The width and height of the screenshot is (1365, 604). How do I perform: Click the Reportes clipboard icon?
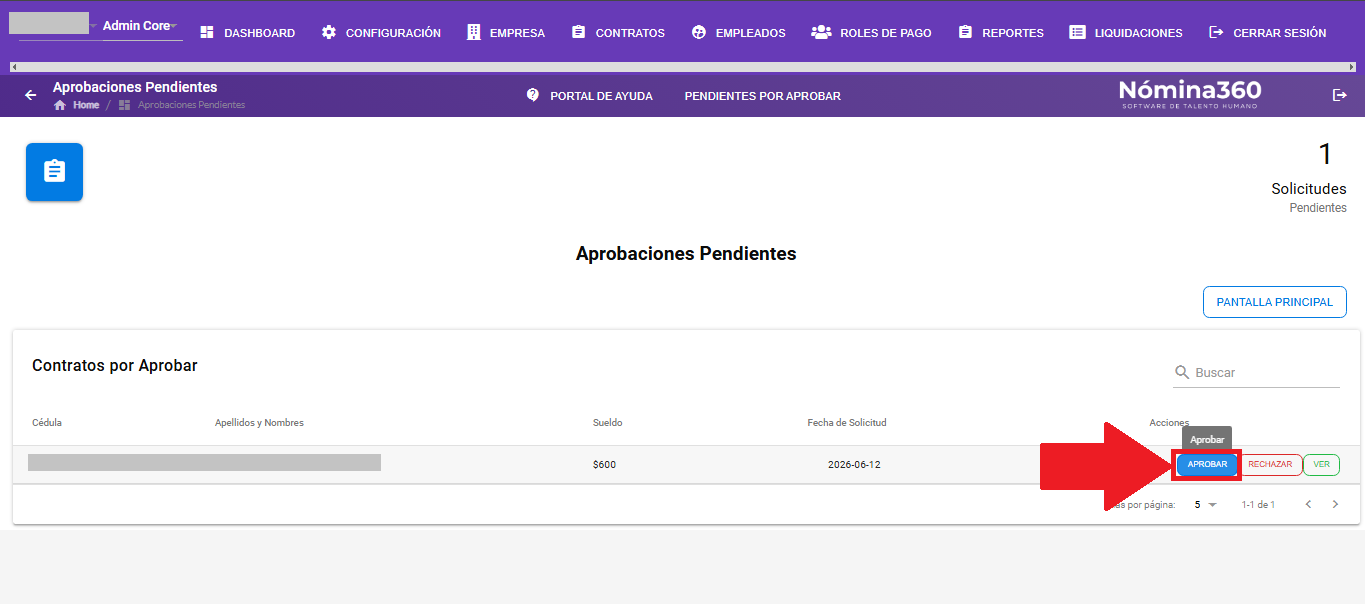(x=965, y=33)
